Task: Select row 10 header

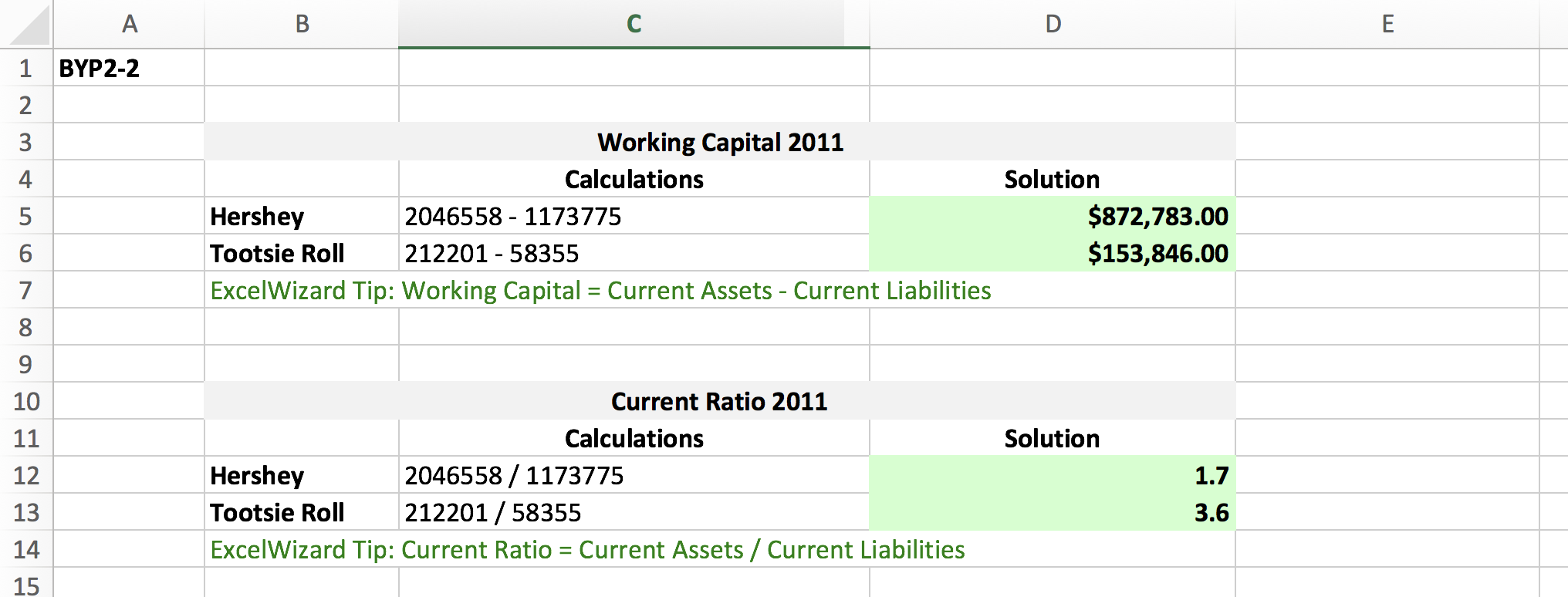Action: (25, 401)
